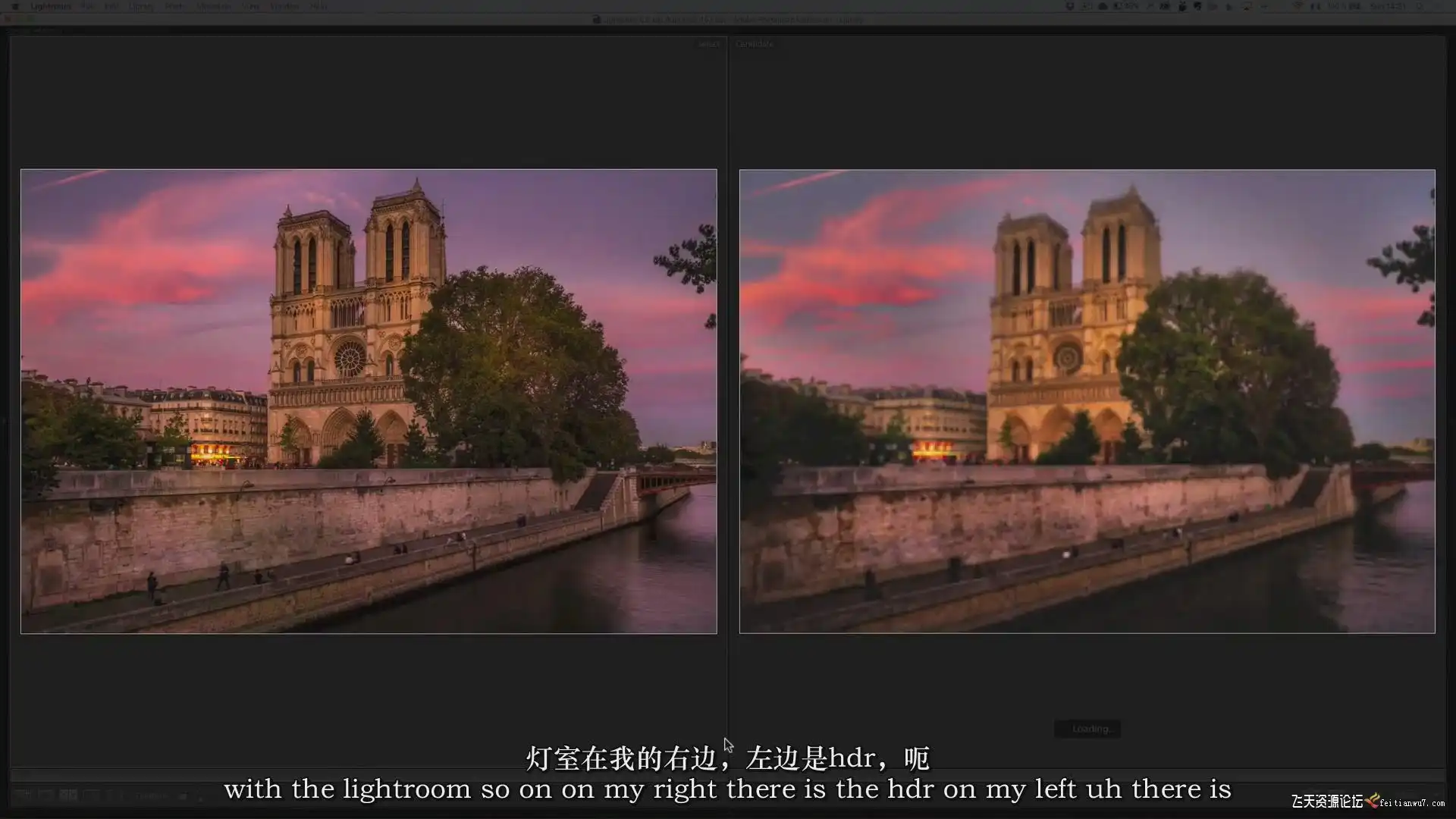Switch to Loupe view in toolbar

point(45,795)
